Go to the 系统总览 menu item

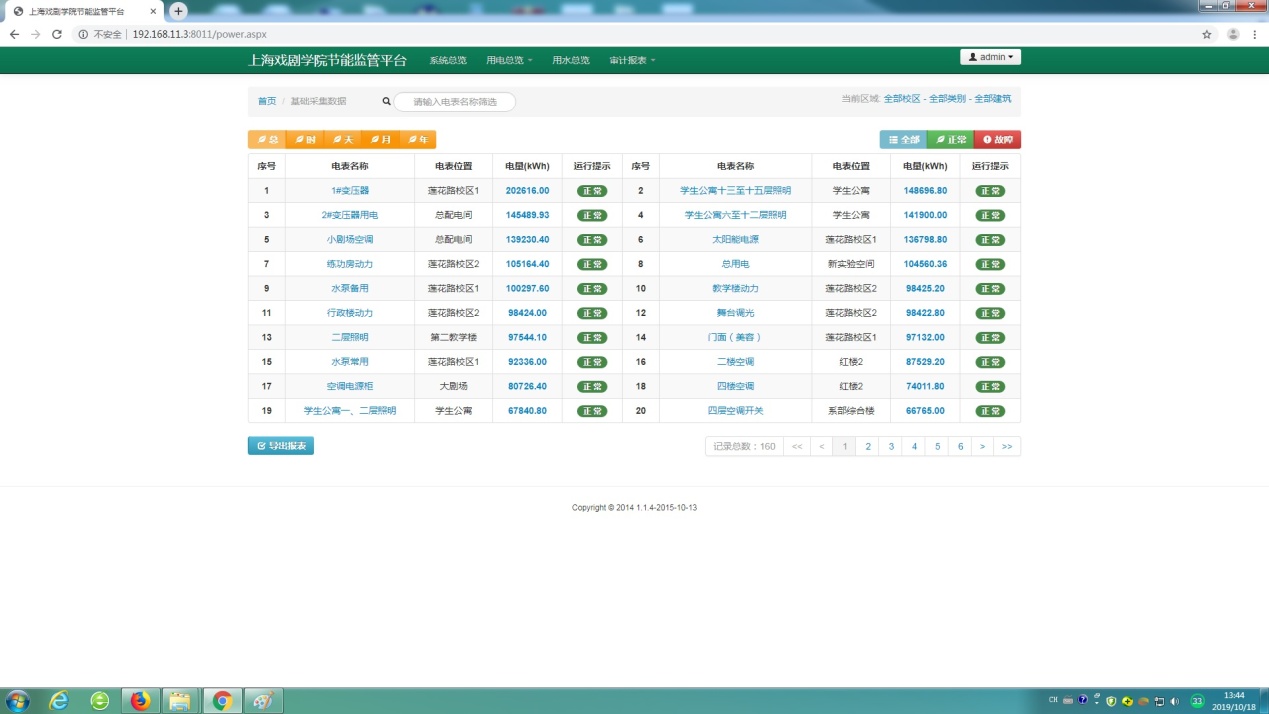(448, 60)
